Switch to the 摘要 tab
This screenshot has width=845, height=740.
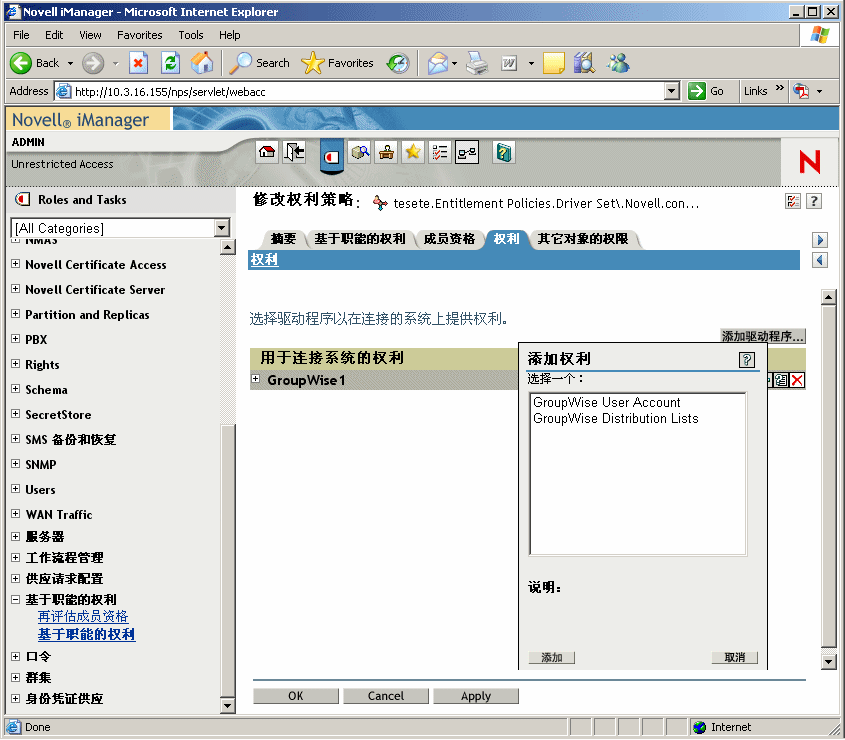pos(283,239)
